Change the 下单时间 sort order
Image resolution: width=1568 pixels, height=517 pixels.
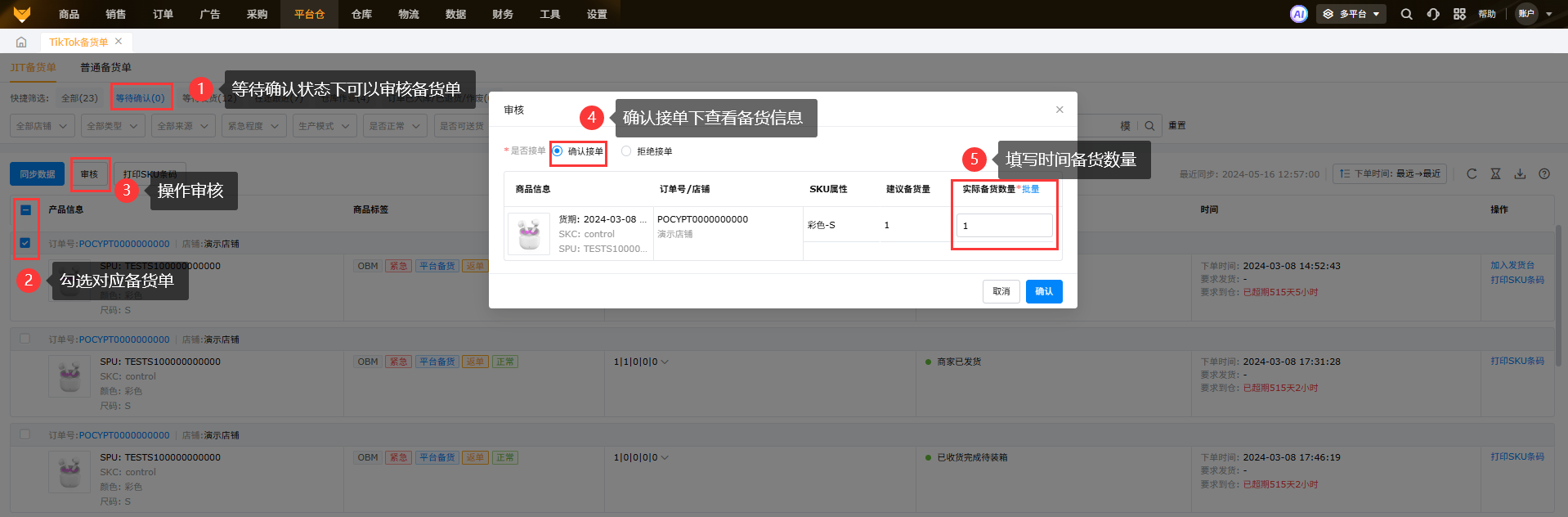1390,173
